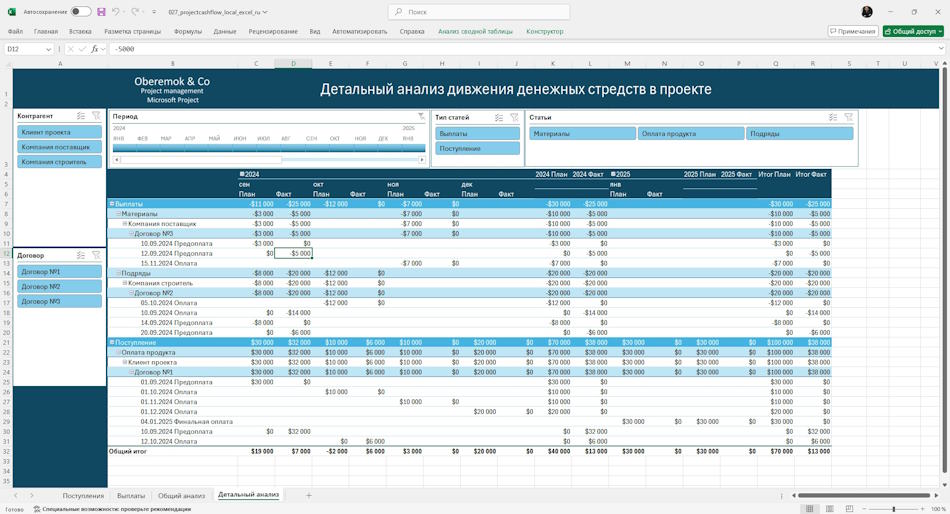Redo the last undone action
950x514 pixels.
pos(135,12)
